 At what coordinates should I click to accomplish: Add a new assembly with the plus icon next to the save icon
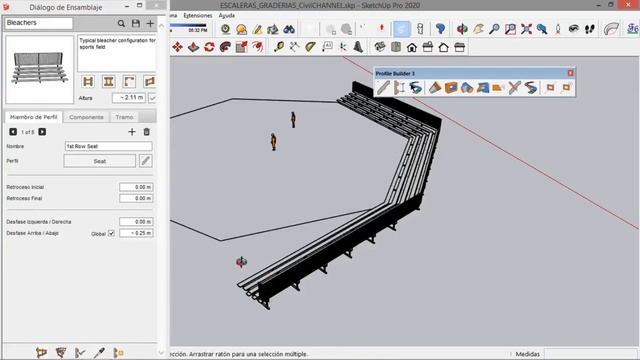tap(150, 24)
